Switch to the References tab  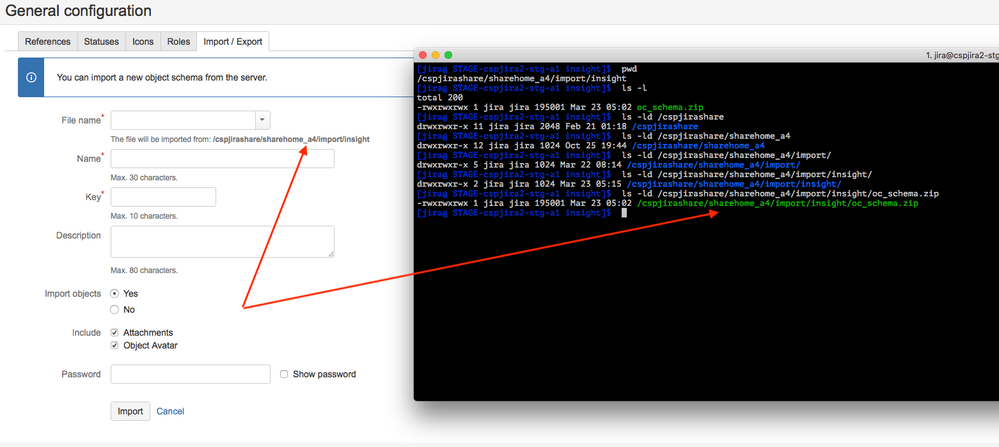coord(48,41)
